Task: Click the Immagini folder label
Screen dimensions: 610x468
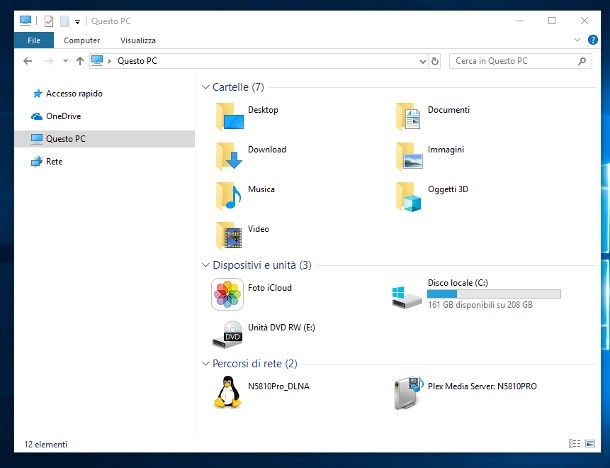Action: click(x=446, y=150)
